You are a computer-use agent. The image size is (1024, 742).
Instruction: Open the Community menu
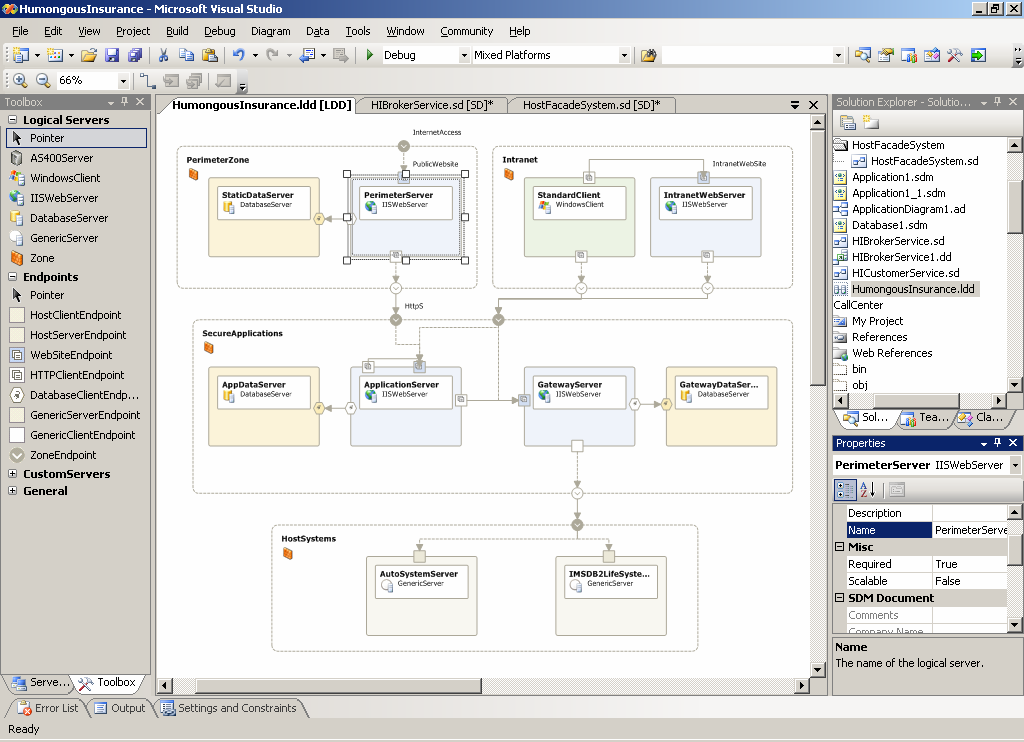pyautogui.click(x=466, y=31)
